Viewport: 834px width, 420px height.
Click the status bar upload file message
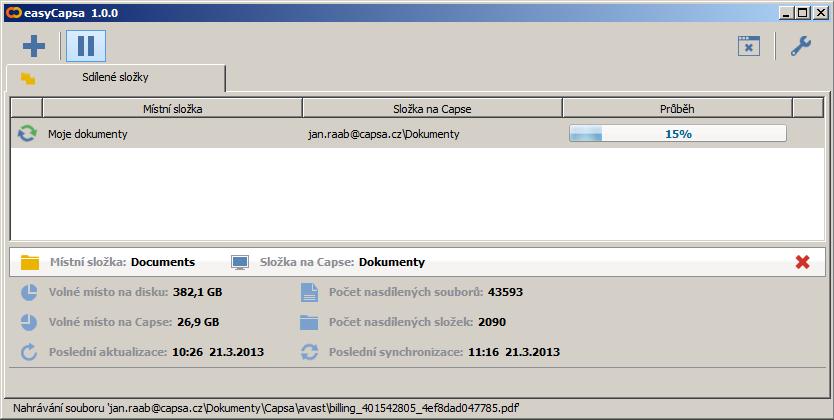pos(266,408)
